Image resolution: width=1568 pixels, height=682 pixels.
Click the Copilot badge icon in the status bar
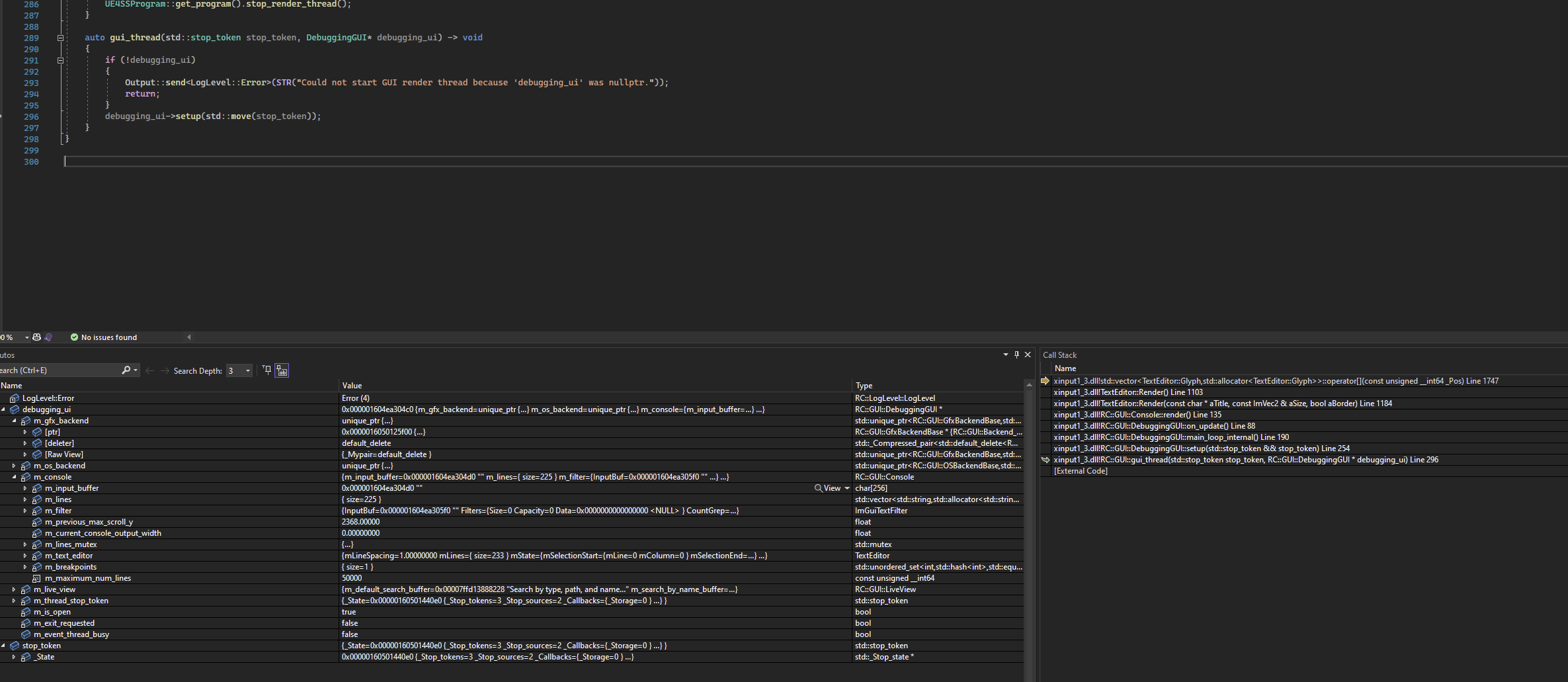[37, 337]
